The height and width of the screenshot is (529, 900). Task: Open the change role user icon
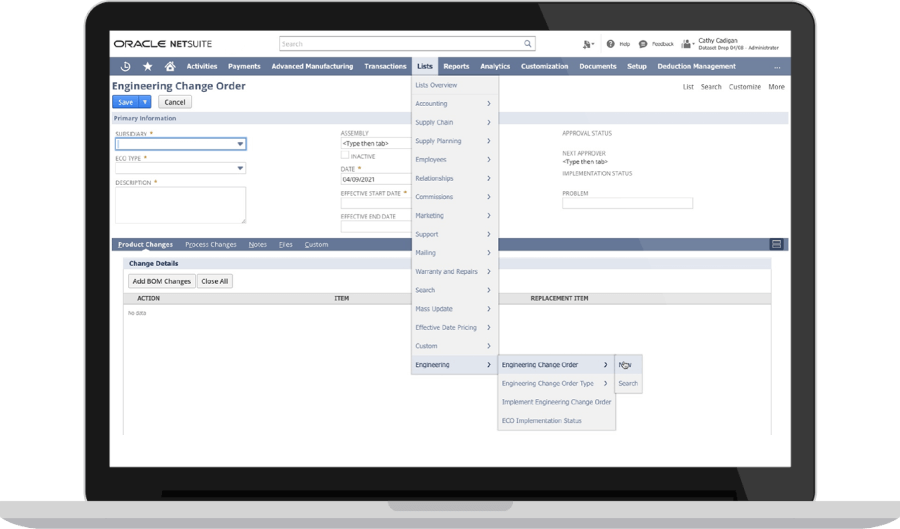coord(686,44)
